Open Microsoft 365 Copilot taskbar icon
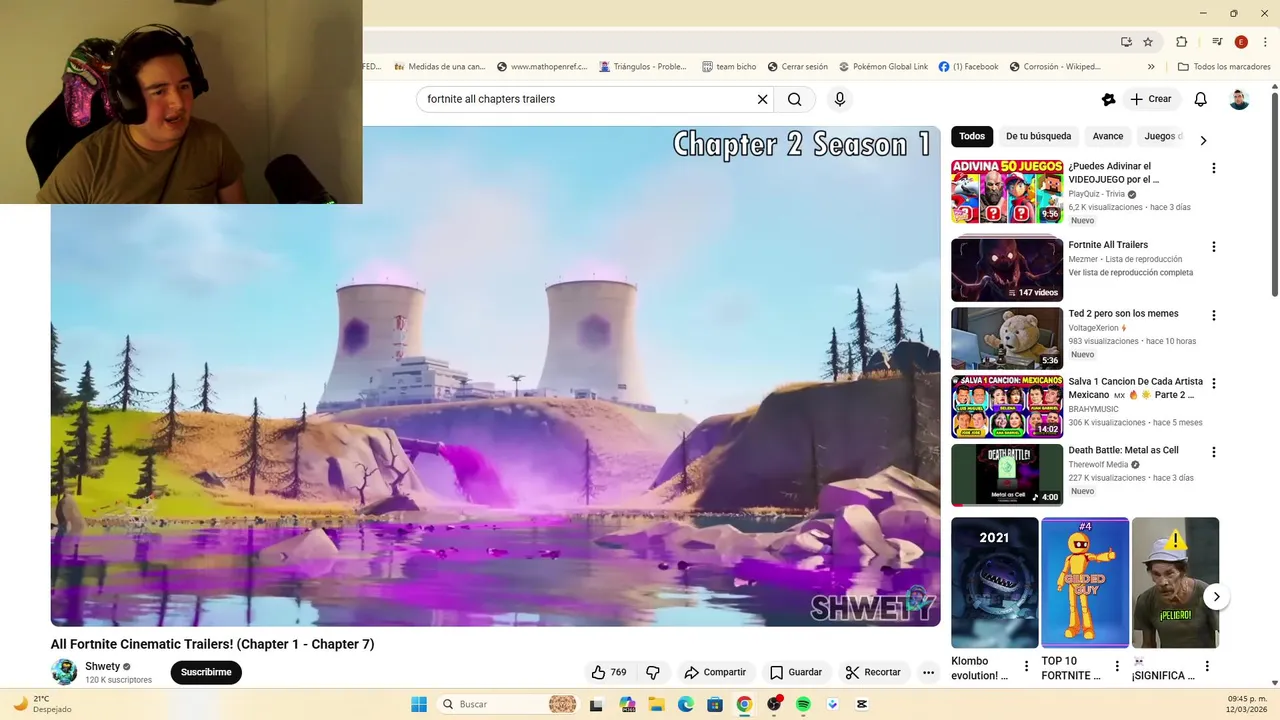 point(627,704)
